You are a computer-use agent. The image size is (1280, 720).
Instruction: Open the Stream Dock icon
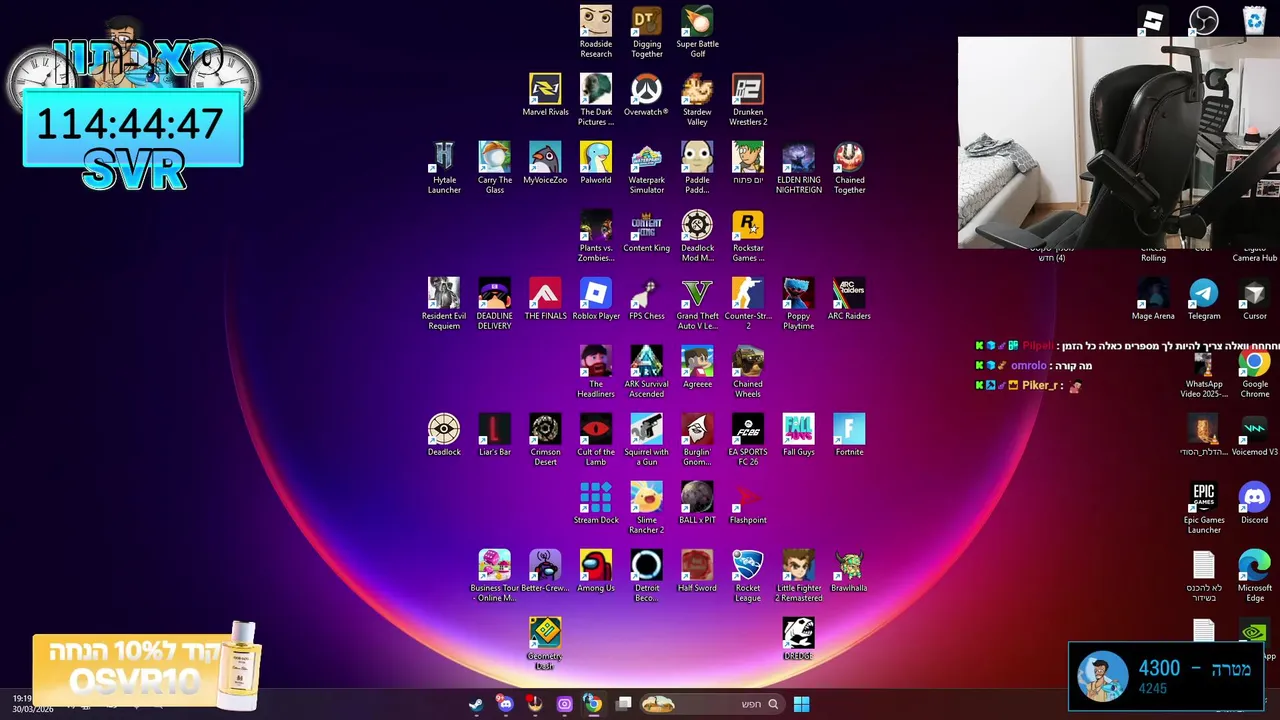point(596,497)
